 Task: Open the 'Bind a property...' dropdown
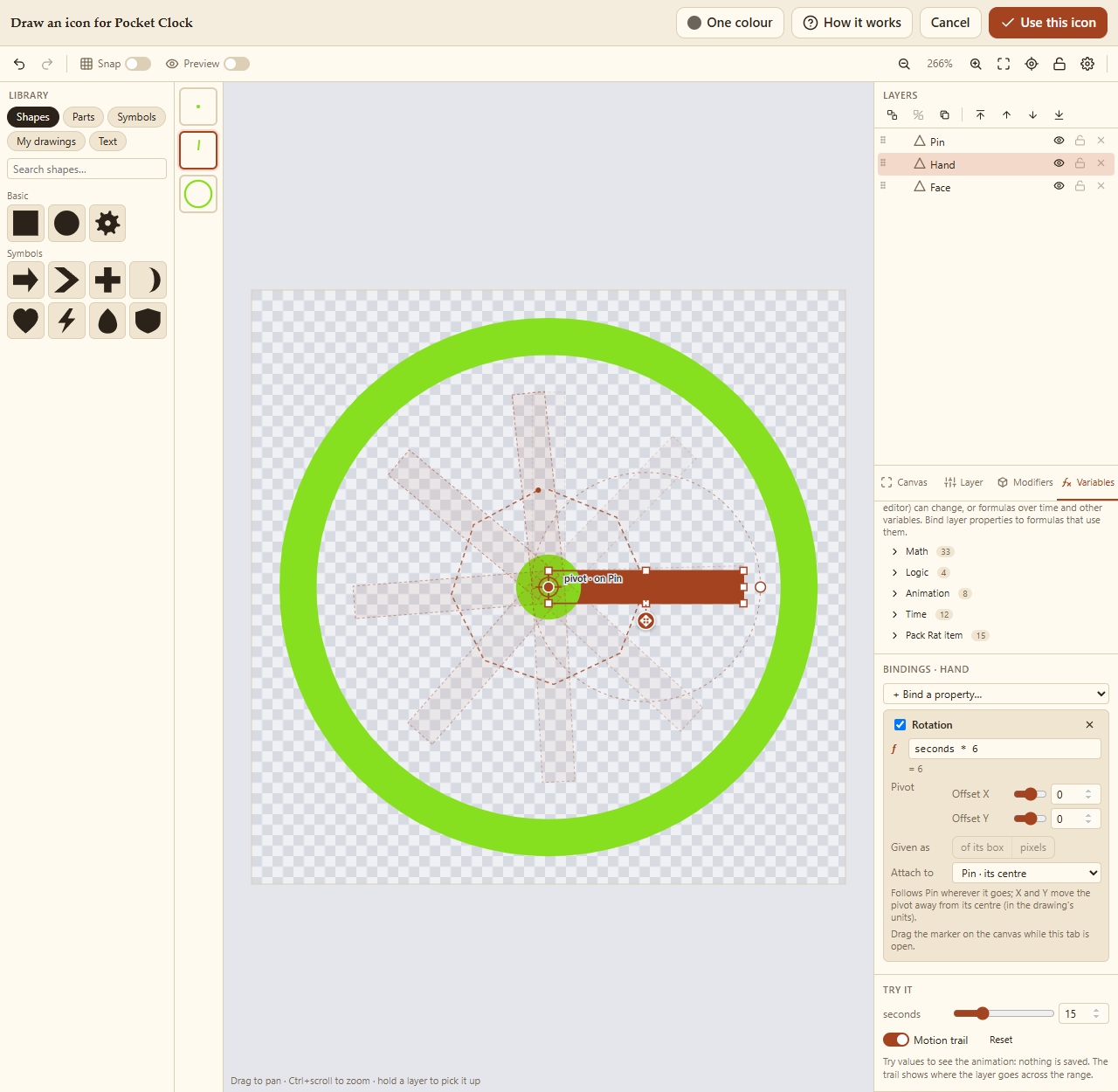click(996, 694)
